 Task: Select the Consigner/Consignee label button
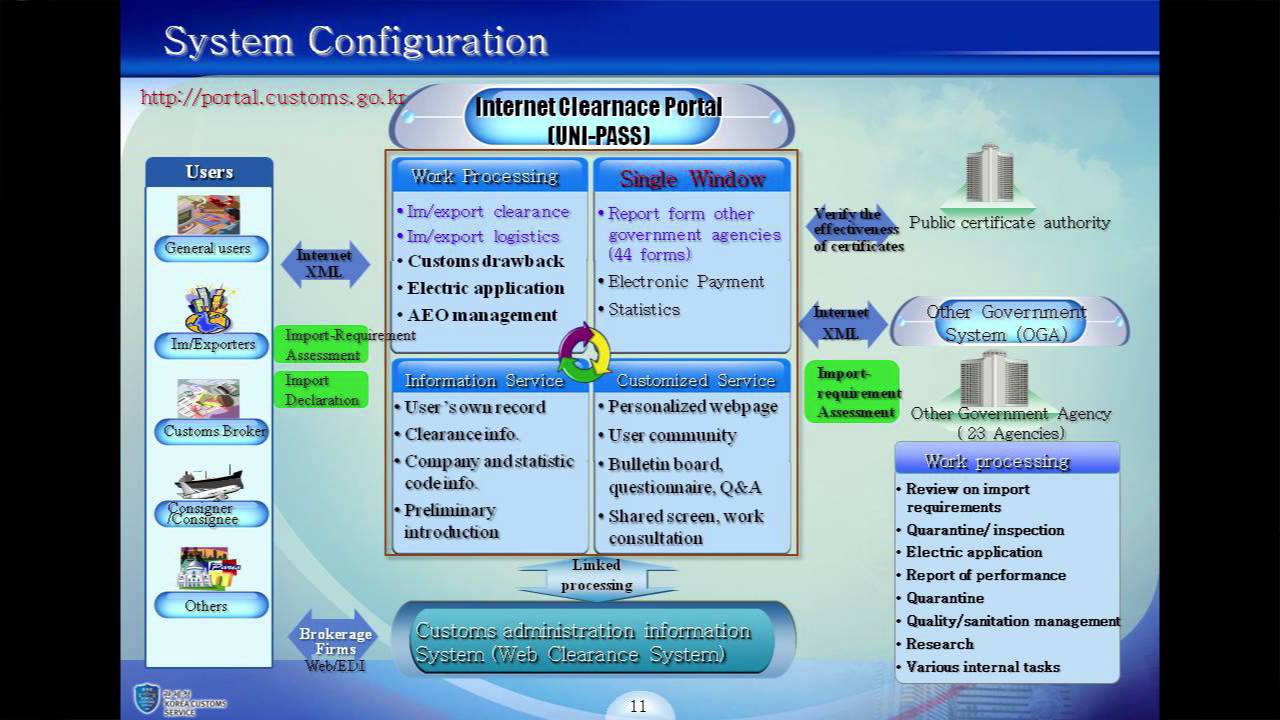coord(210,514)
